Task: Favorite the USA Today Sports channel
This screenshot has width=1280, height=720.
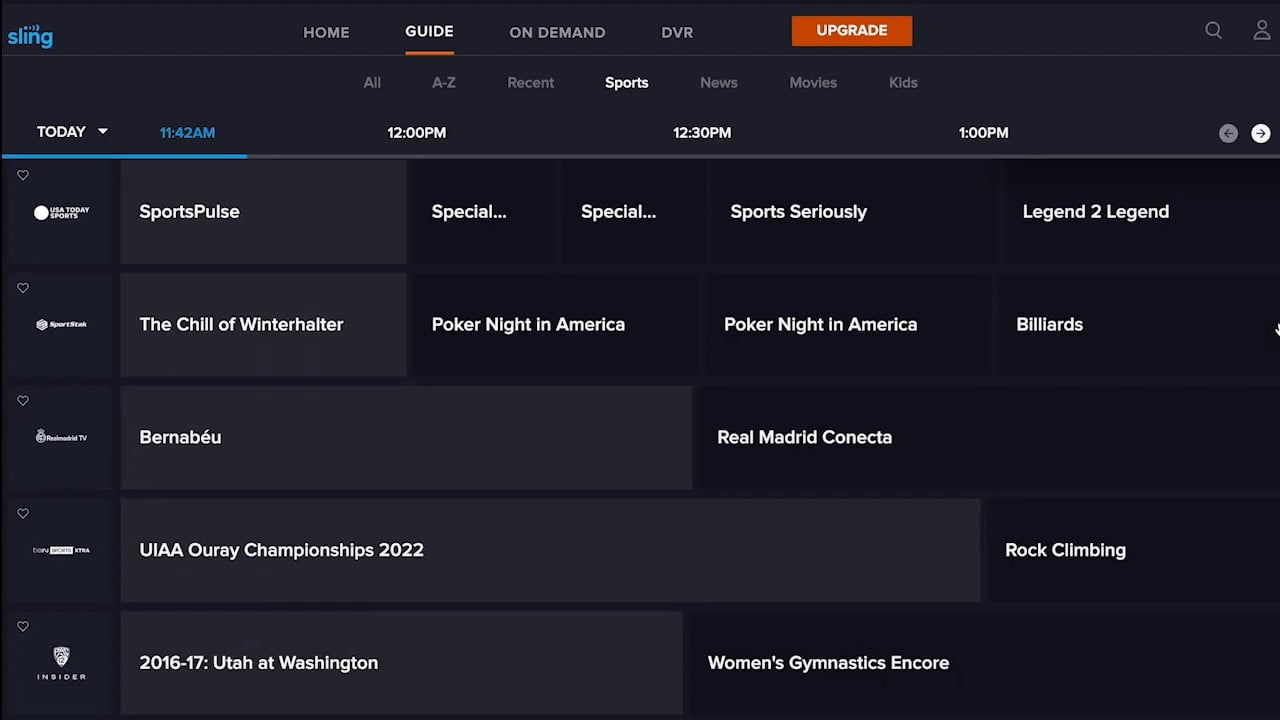Action: pos(23,175)
